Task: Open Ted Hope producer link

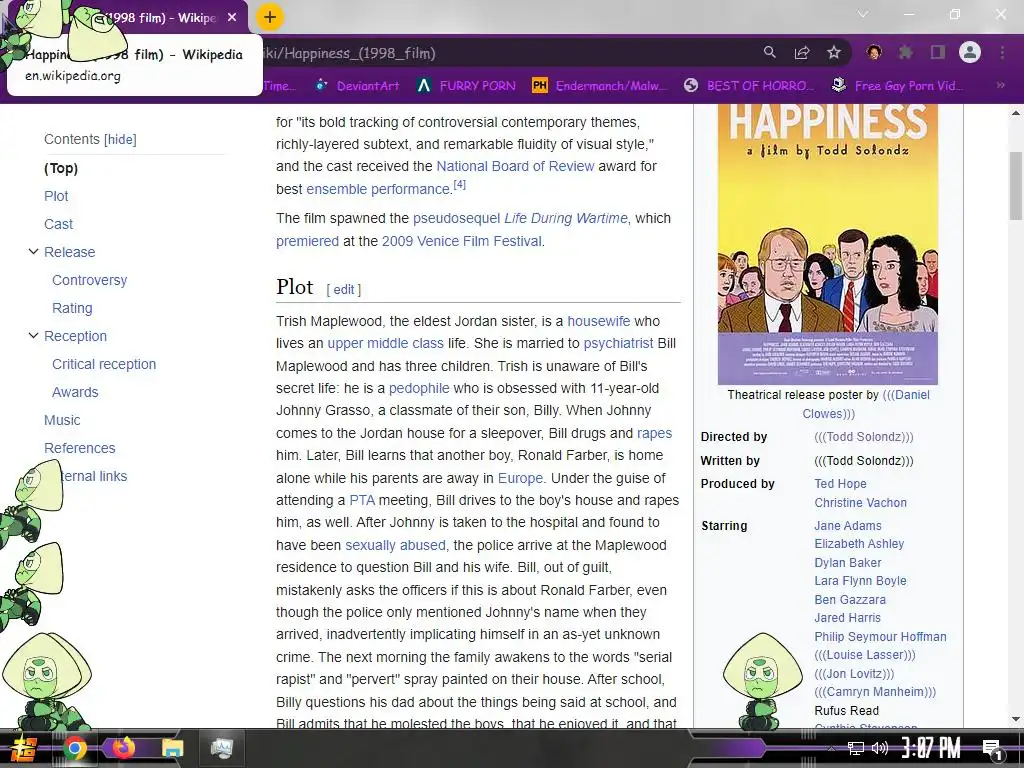Action: click(x=840, y=484)
